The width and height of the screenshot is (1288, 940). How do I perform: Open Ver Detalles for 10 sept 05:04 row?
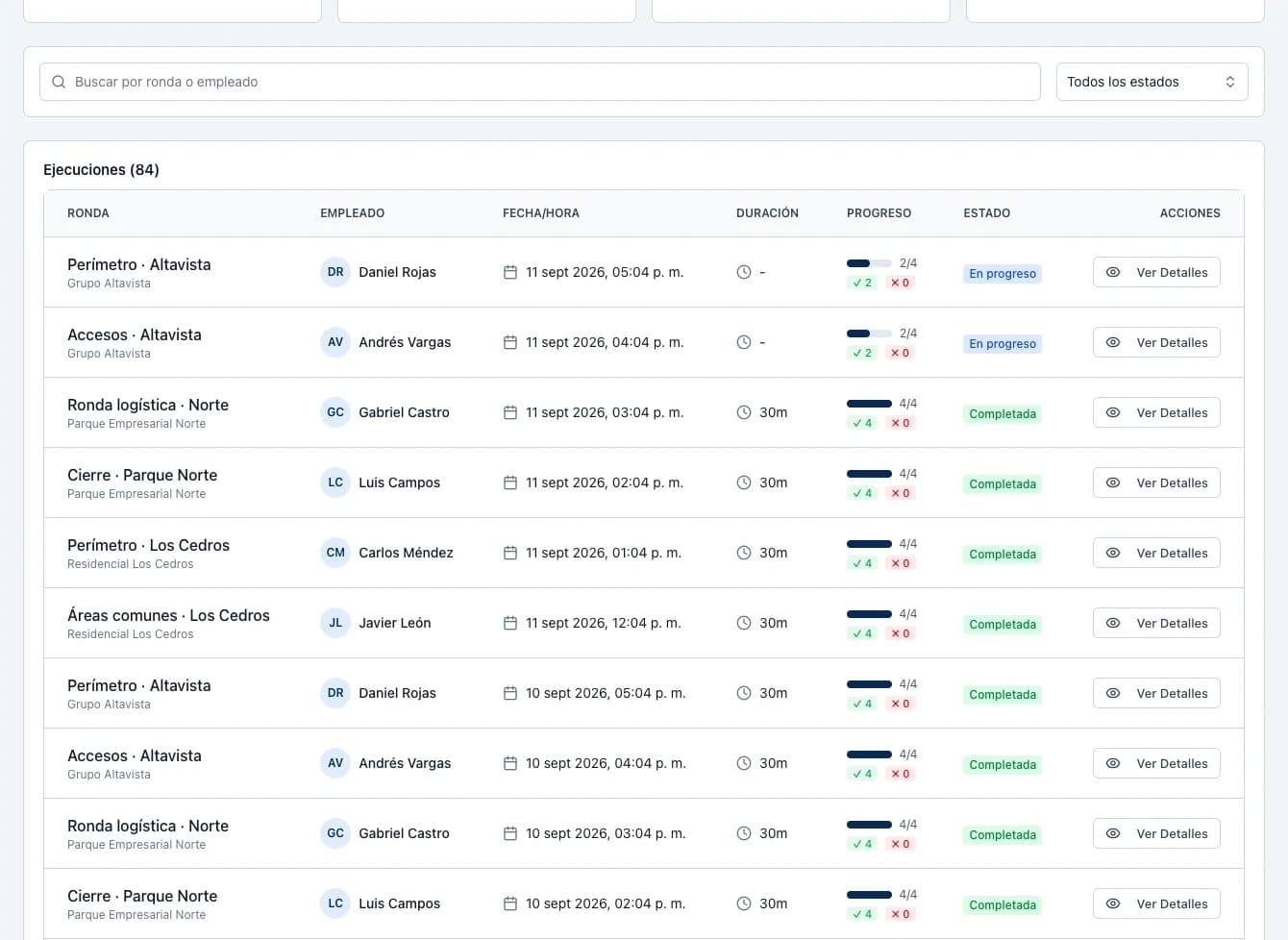tap(1156, 693)
